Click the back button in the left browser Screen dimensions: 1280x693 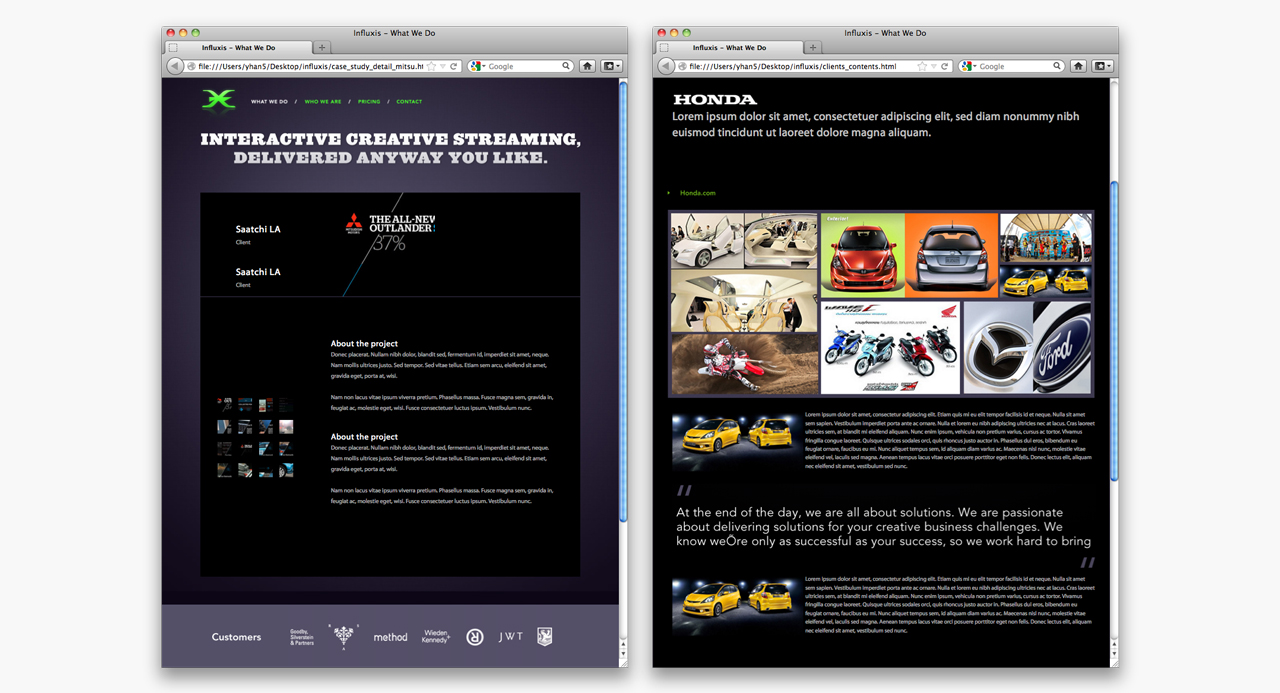tap(175, 66)
